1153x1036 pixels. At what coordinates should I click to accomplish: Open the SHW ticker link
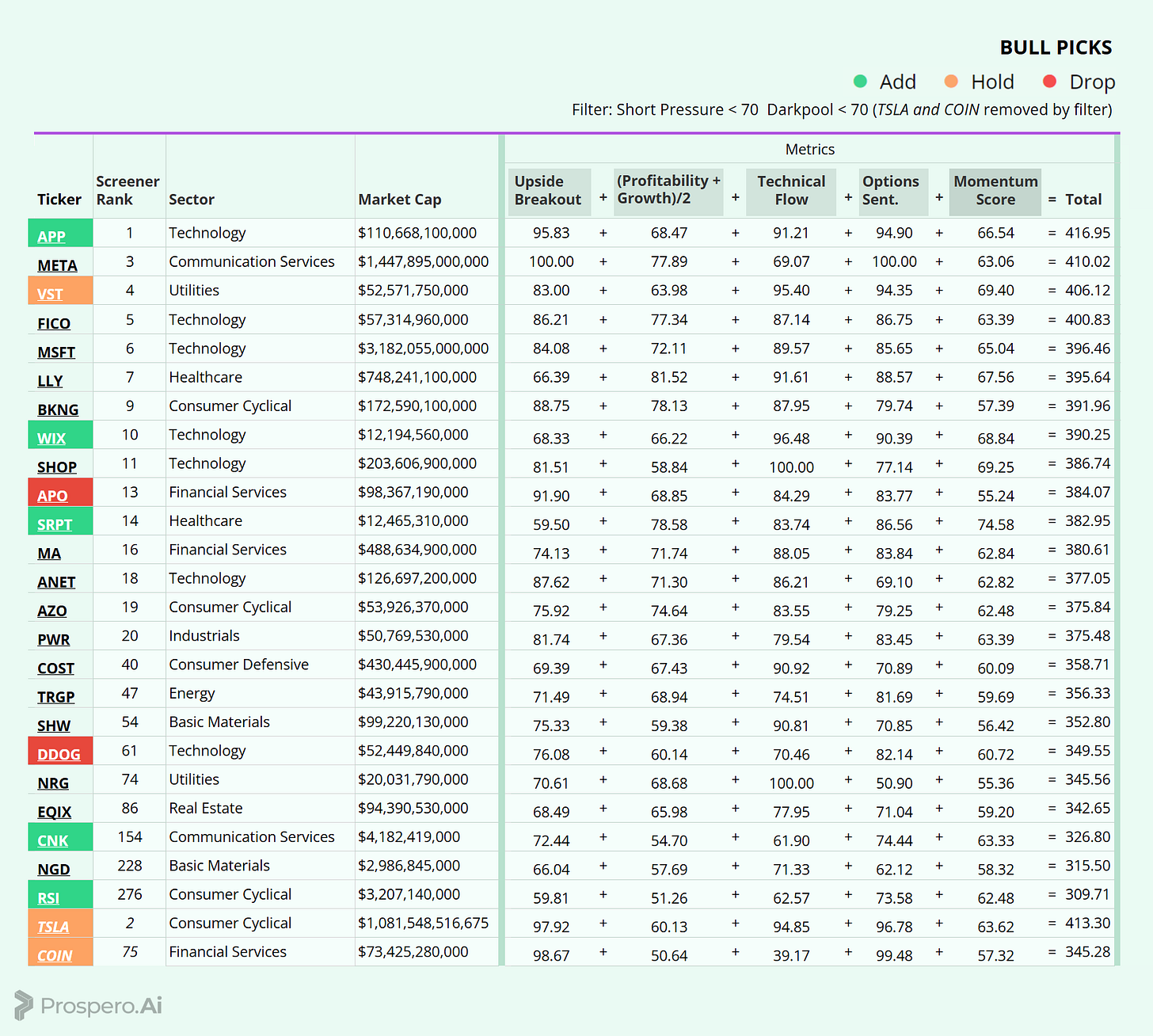pyautogui.click(x=54, y=726)
